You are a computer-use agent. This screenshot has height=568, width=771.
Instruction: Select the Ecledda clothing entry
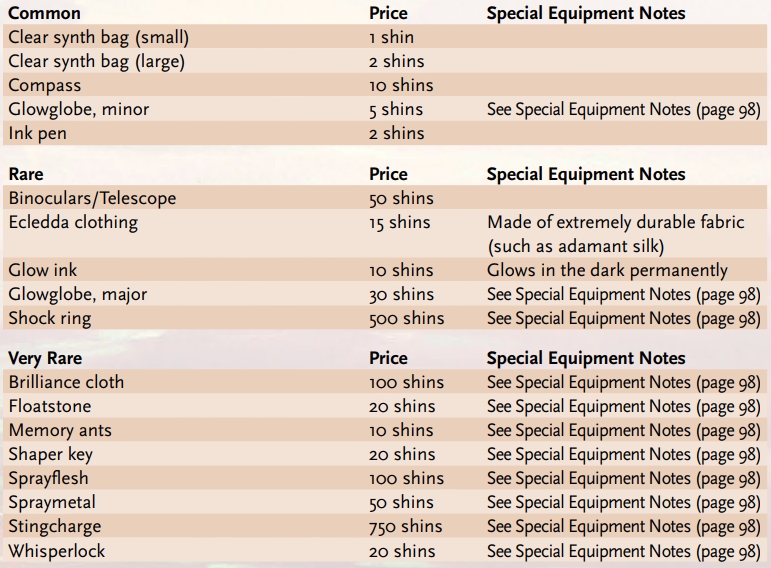(x=73, y=222)
